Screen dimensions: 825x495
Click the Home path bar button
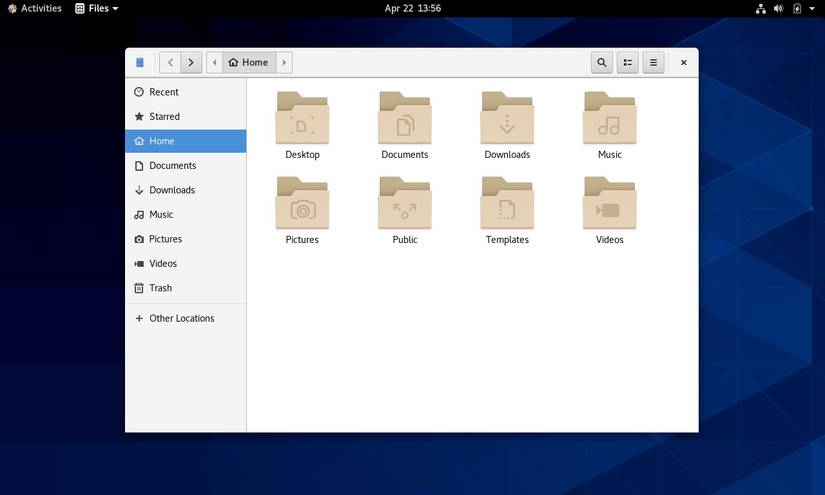coord(248,62)
